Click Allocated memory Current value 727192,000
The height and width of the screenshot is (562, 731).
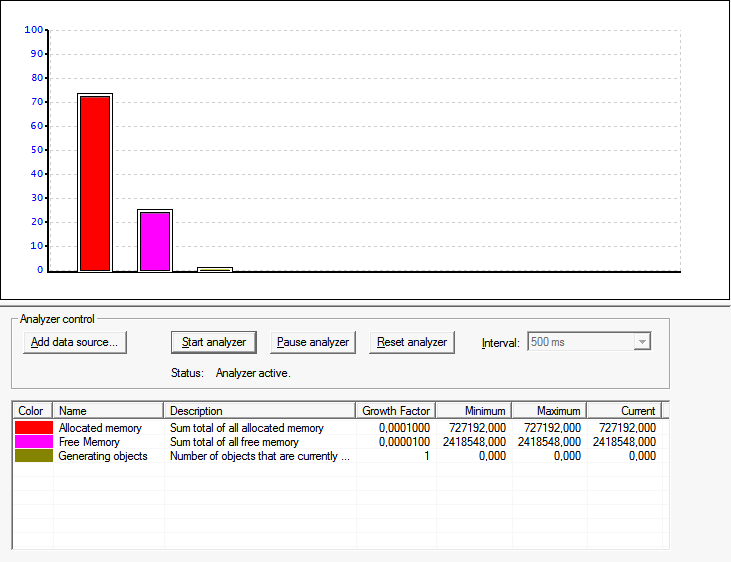[x=628, y=428]
